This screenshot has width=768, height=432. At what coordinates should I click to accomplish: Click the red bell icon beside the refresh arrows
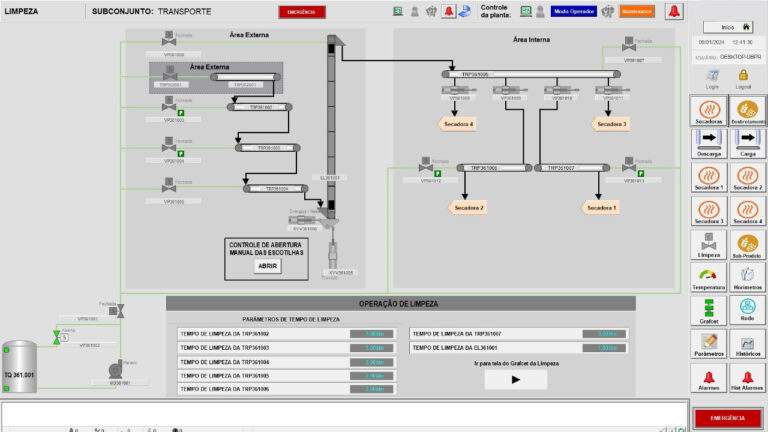pyautogui.click(x=449, y=11)
